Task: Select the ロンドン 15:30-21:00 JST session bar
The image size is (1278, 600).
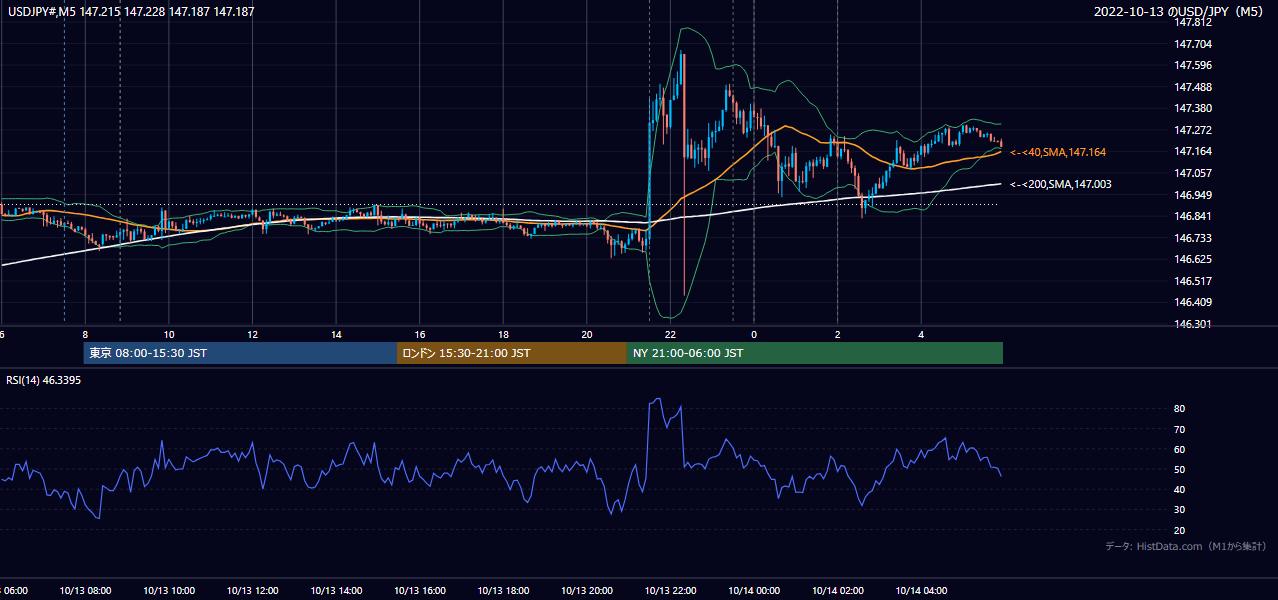Action: point(512,353)
